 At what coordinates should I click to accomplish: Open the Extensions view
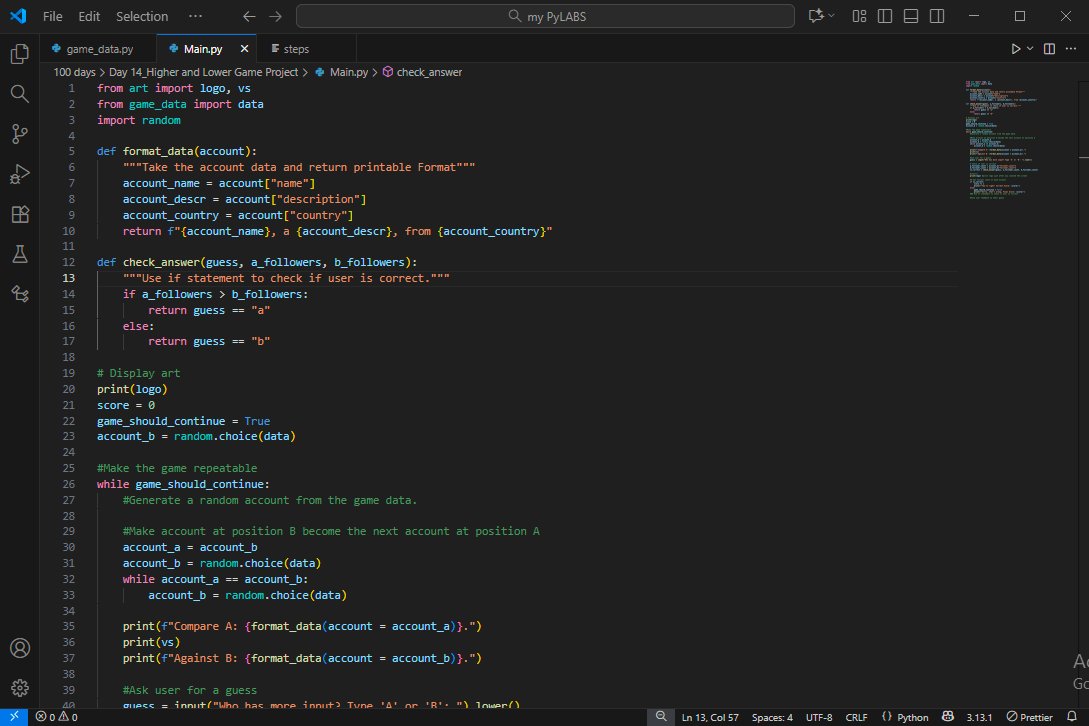click(x=19, y=214)
